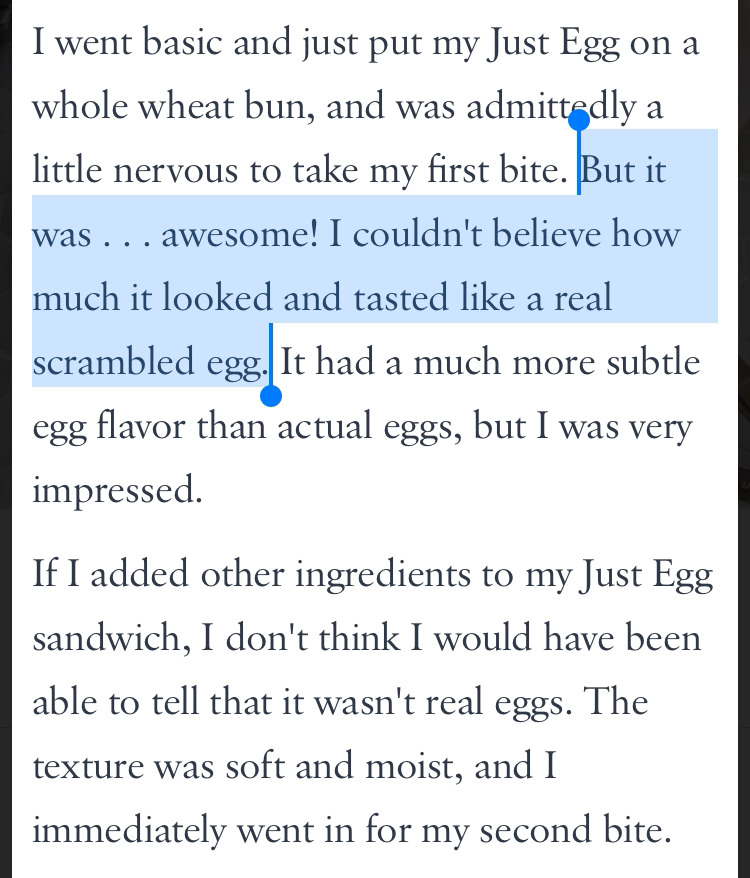Tap the dark margin left of the article
The image size is (750, 878).
point(6,439)
